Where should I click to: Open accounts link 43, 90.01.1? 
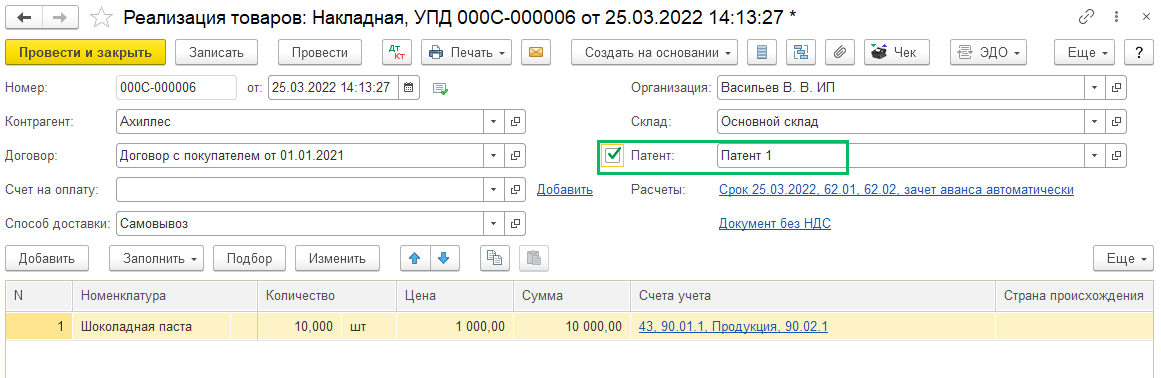tap(733, 326)
